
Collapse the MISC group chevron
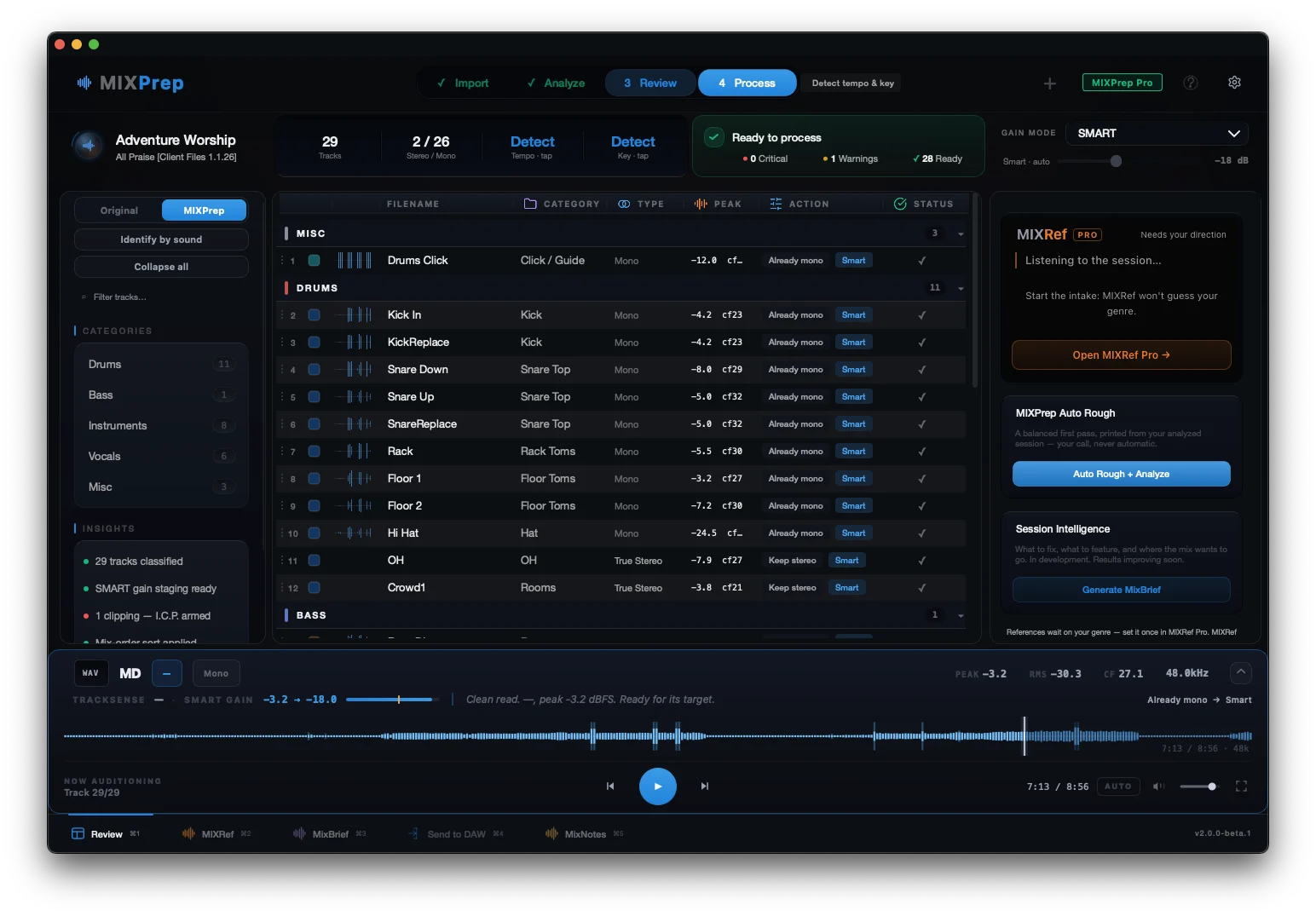tap(961, 234)
